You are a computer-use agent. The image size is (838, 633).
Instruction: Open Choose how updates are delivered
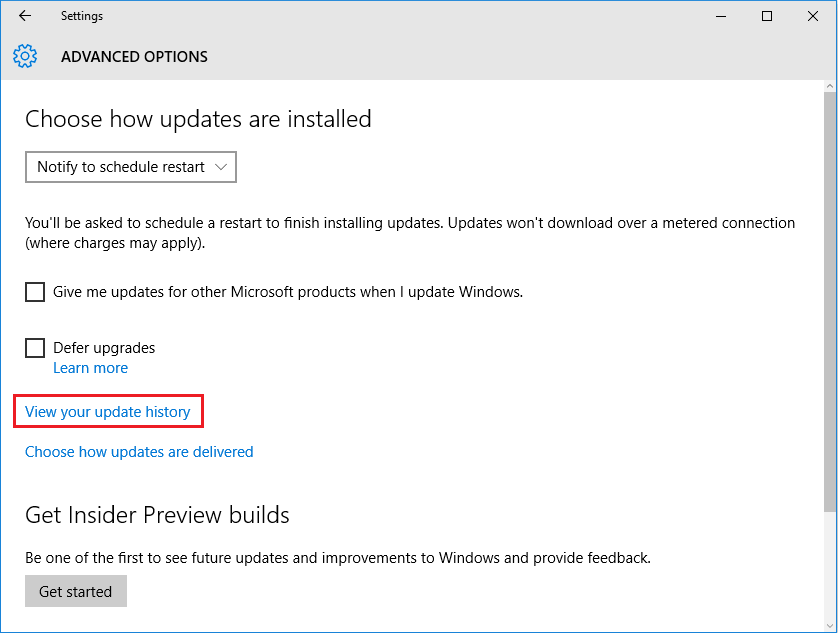coord(139,452)
